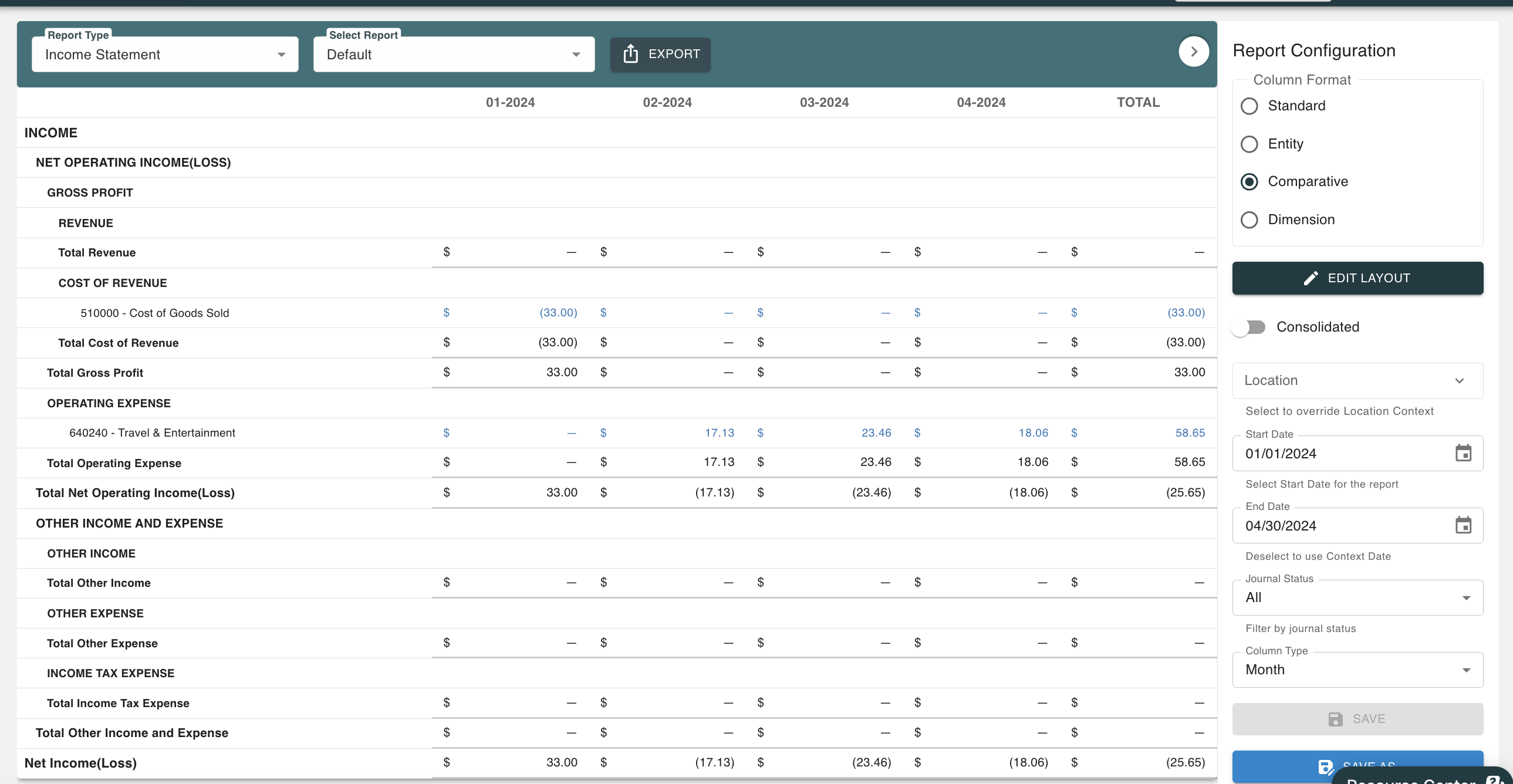Click the EXPORT button
This screenshot has height=784, width=1513.
point(660,55)
